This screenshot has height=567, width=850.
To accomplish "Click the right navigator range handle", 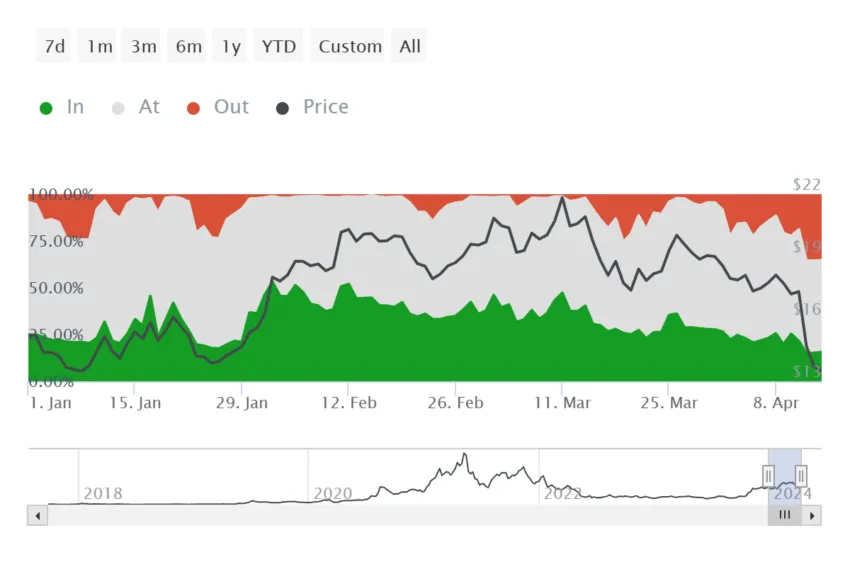I will click(x=801, y=476).
